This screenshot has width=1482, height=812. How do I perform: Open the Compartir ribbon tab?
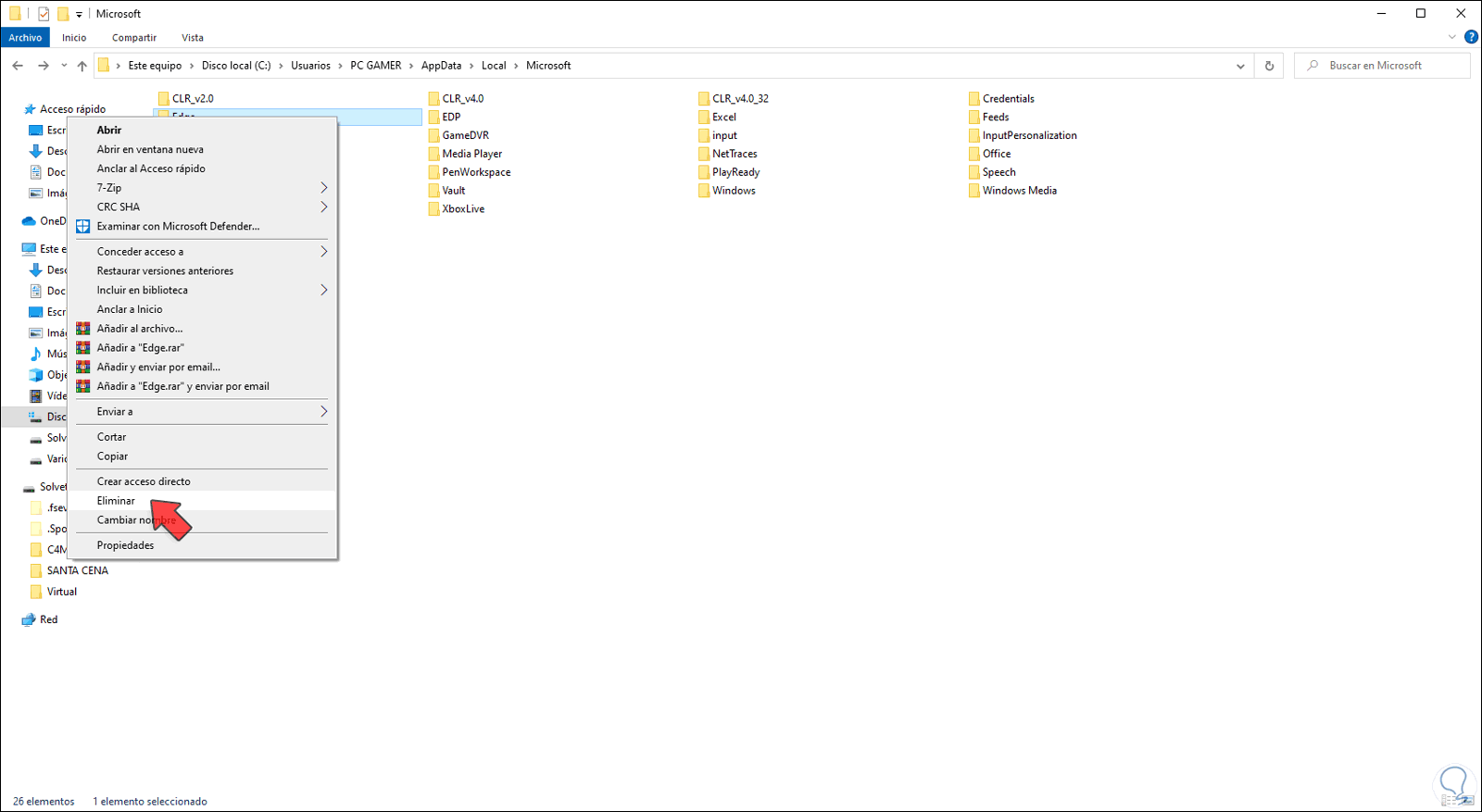tap(134, 37)
